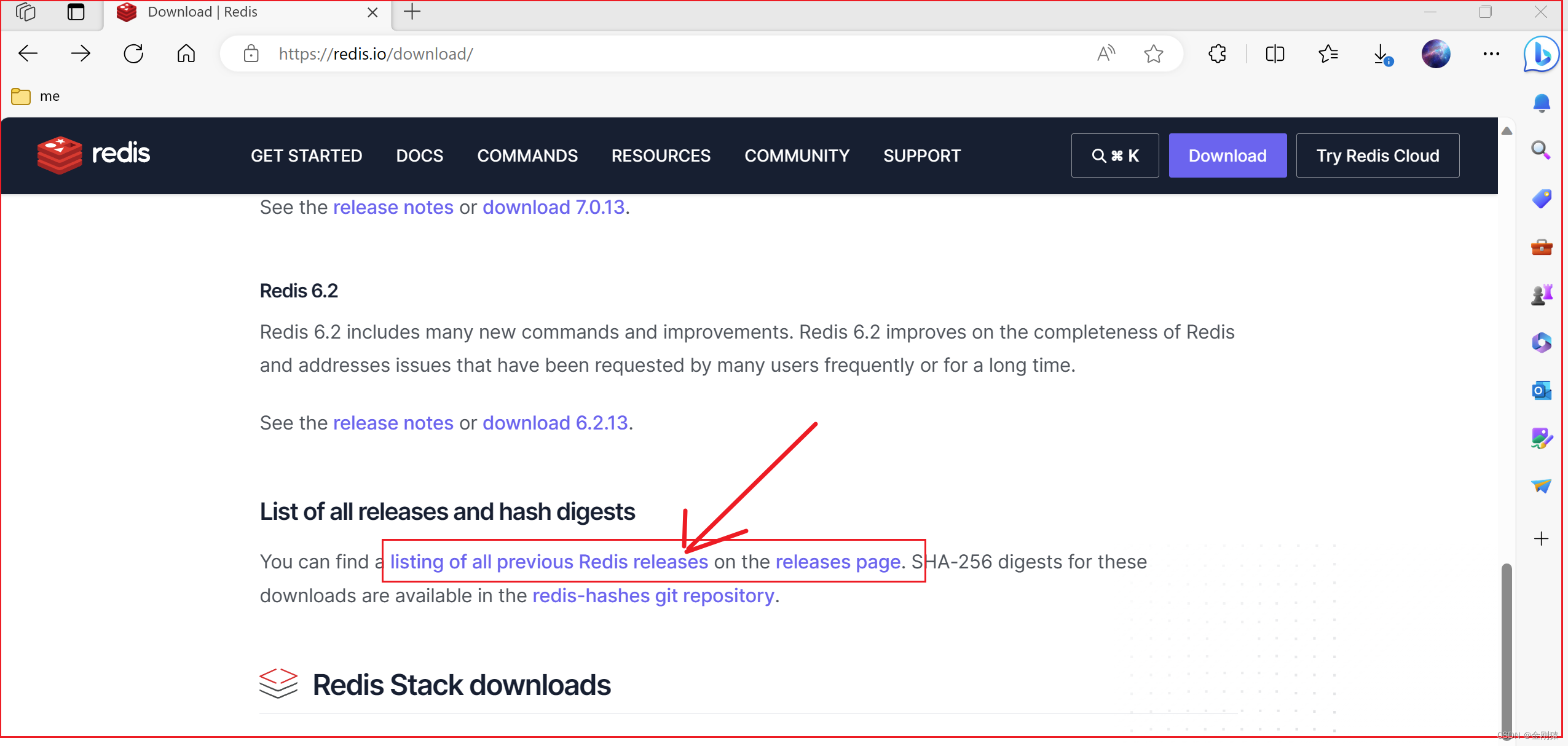Open browser settings and more menu
1568x746 pixels.
(x=1491, y=54)
